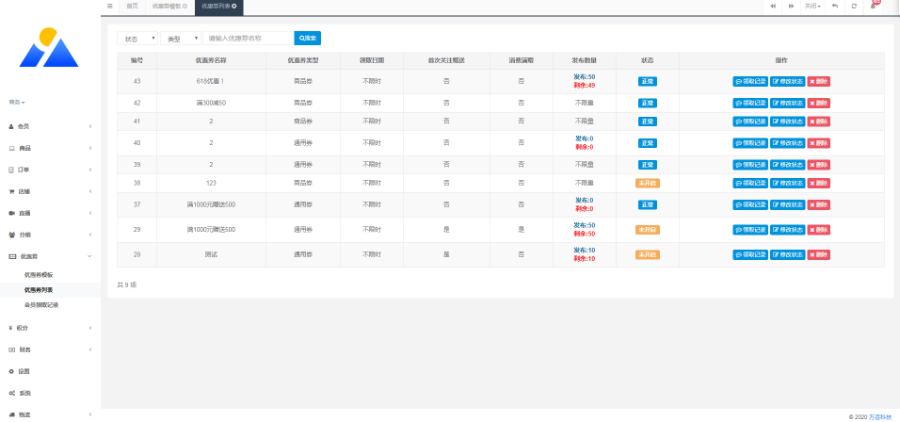Screen dimensions: 900x422
Task: Open notifications bell with red badge
Action: [x=873, y=6]
